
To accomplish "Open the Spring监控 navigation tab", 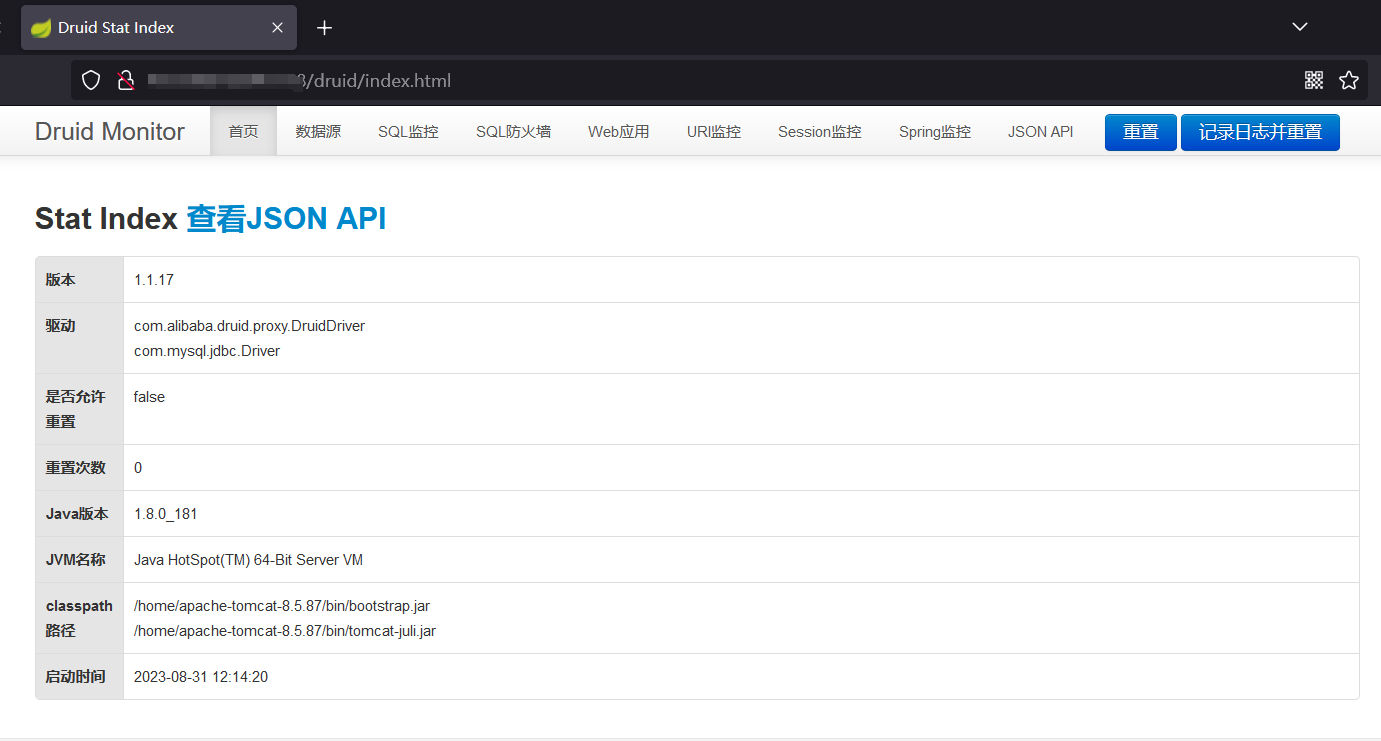I will click(x=934, y=131).
